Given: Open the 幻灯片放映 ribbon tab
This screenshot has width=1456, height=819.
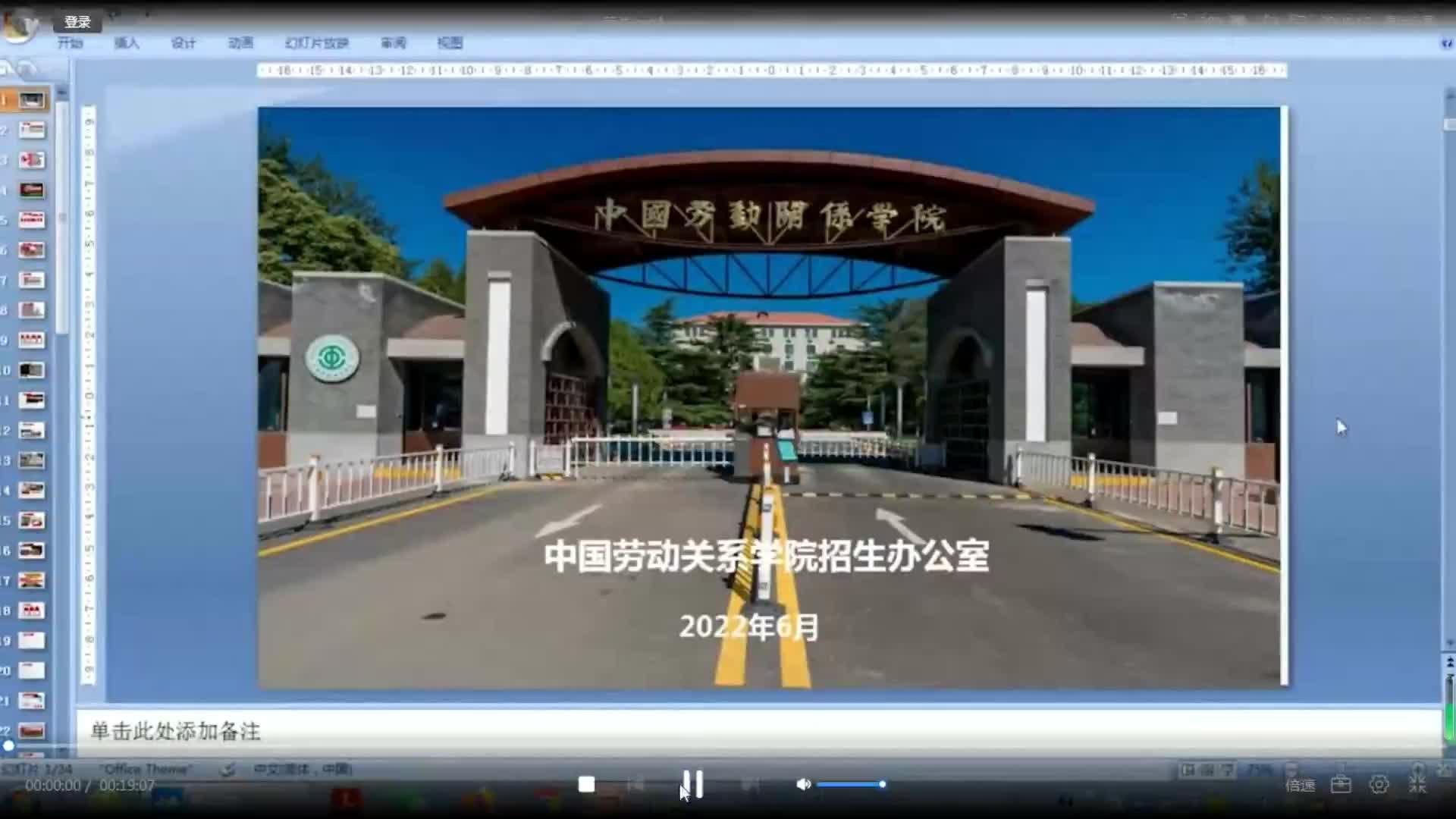Looking at the screenshot, I should [316, 43].
